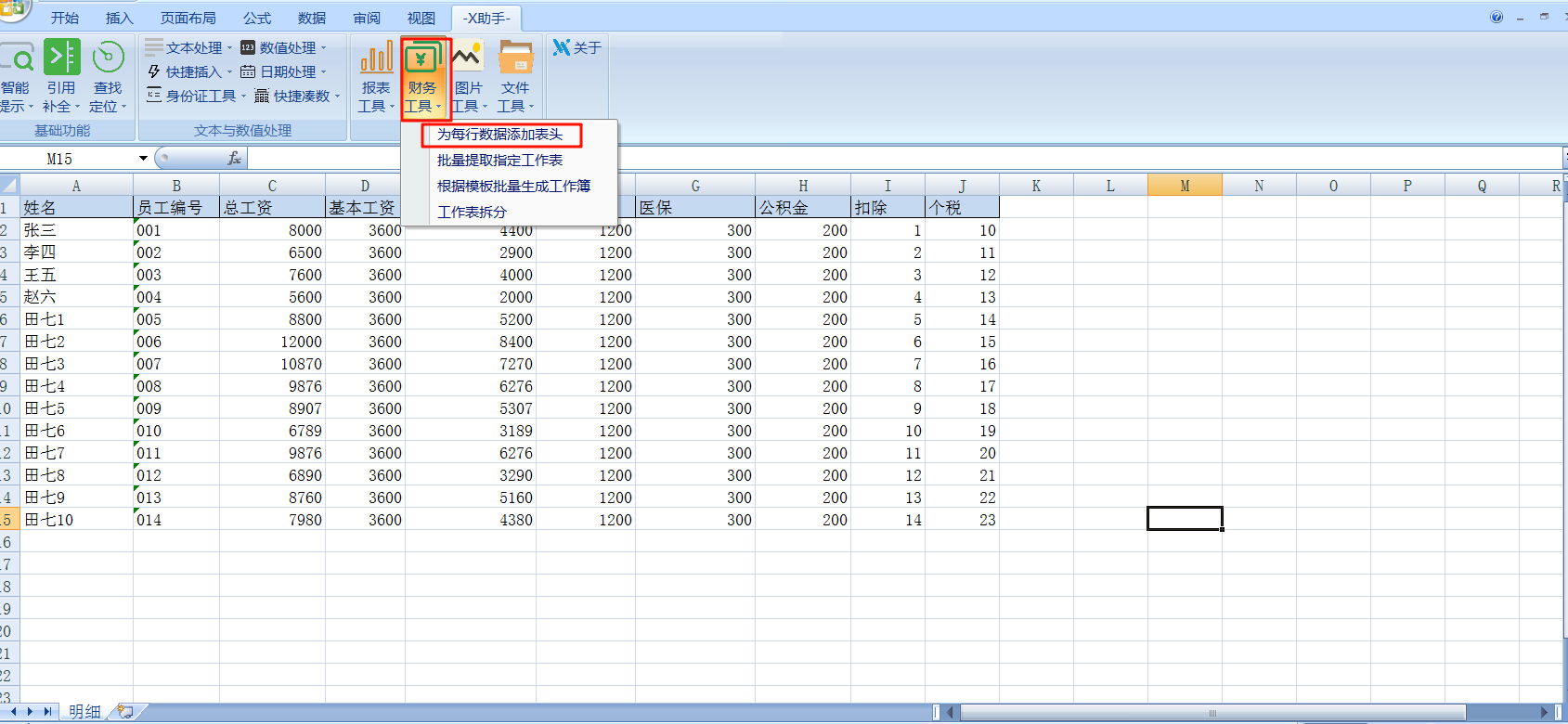Click the 关于 button

coord(577,47)
